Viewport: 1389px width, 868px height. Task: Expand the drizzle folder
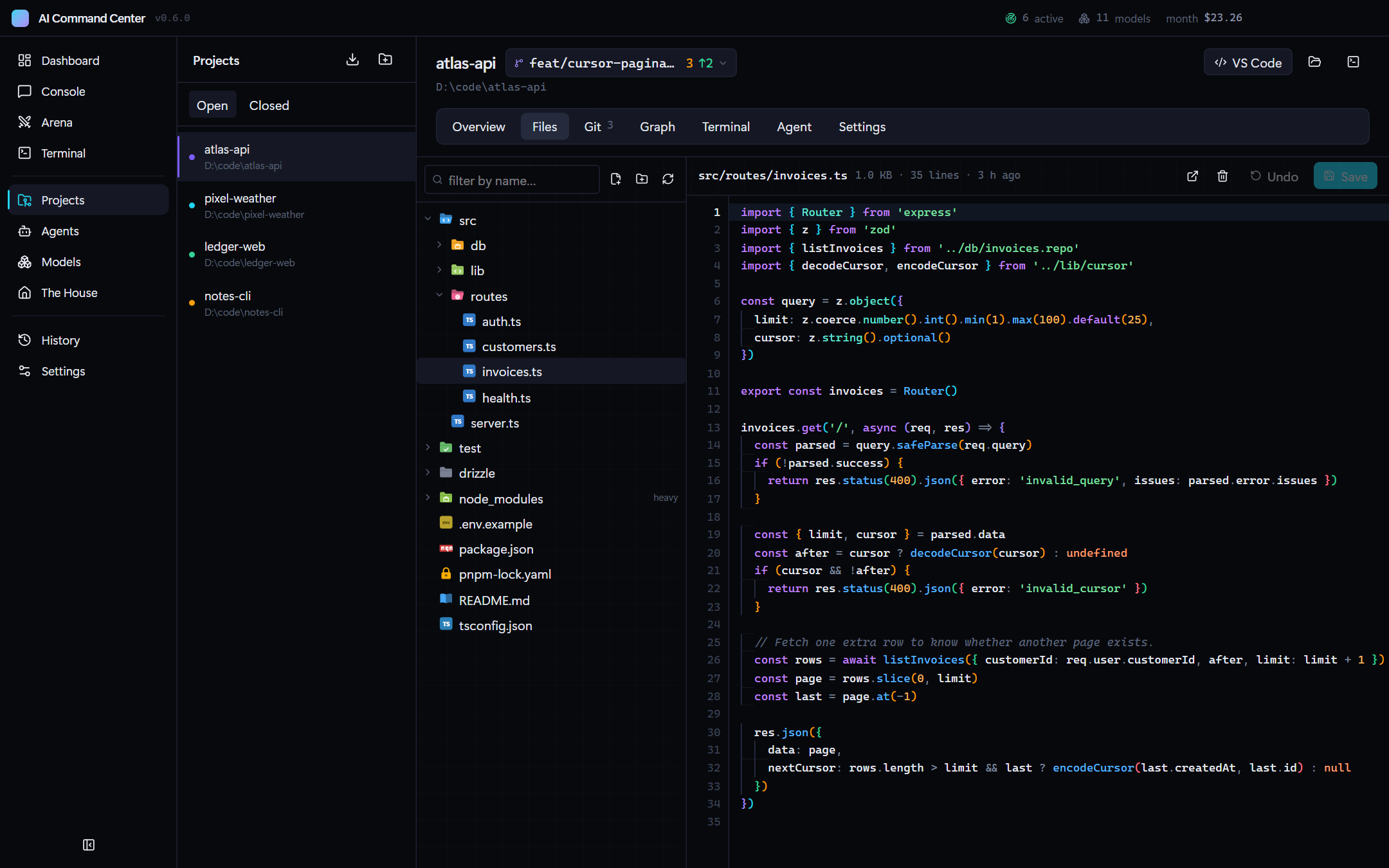pos(428,473)
